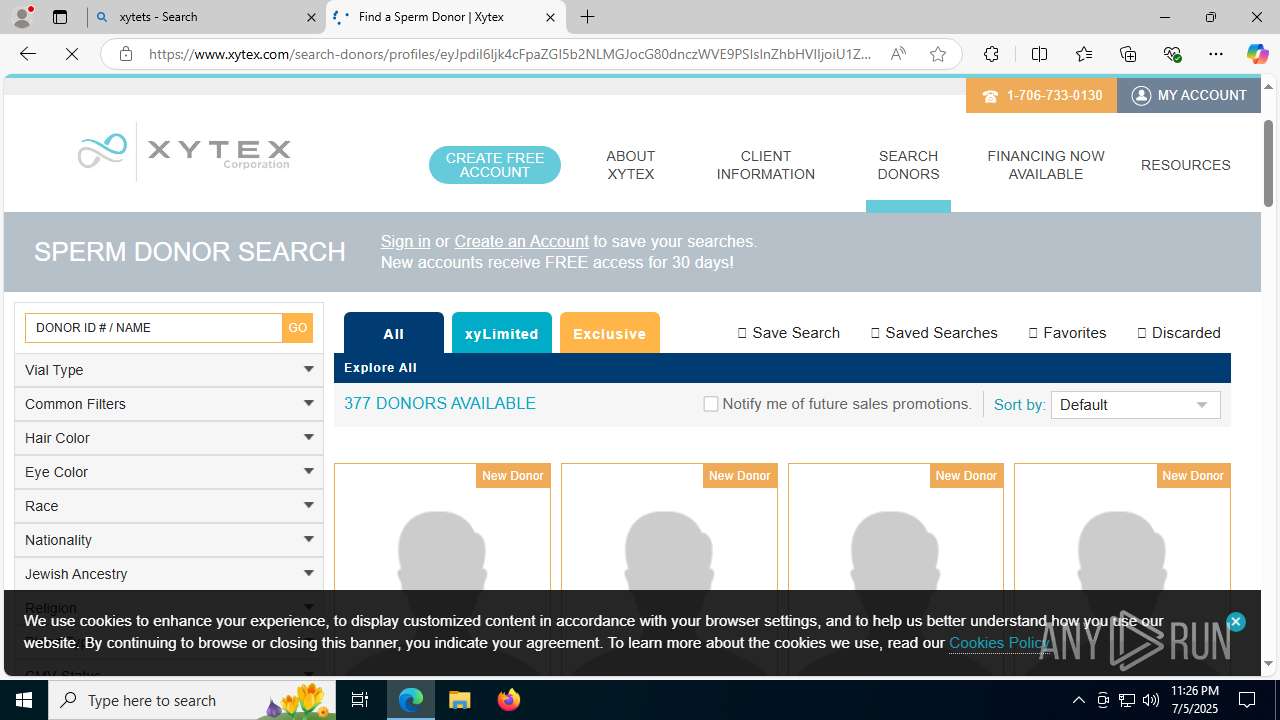The height and width of the screenshot is (720, 1280).
Task: Follow the Sign in link
Action: pos(405,241)
